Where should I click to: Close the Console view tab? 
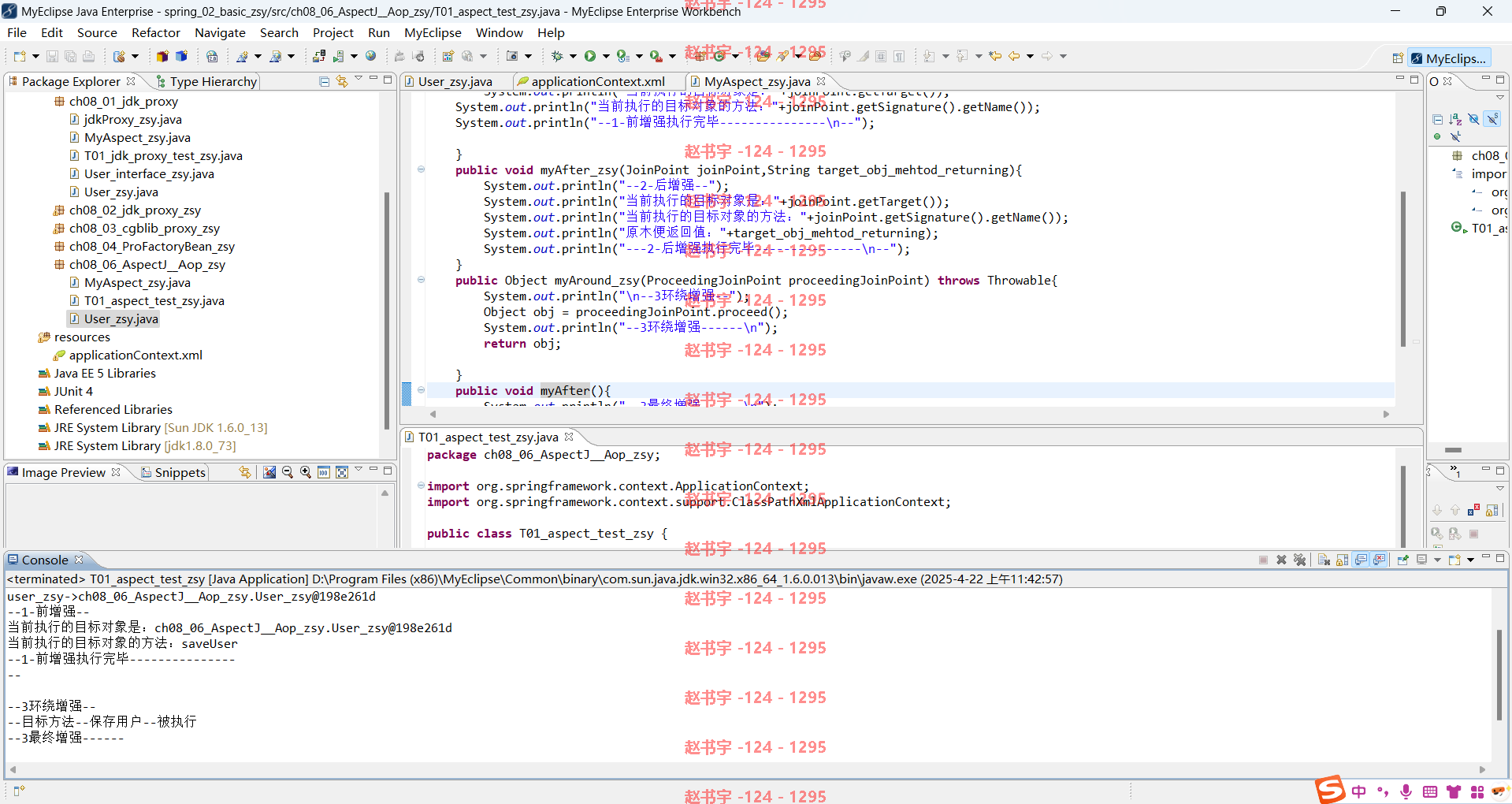click(79, 560)
